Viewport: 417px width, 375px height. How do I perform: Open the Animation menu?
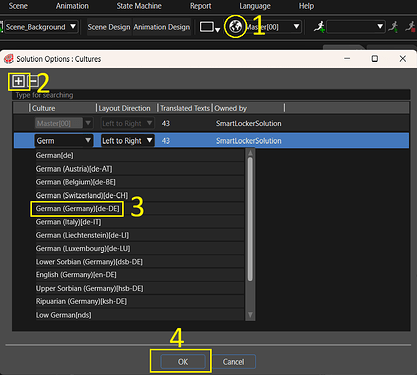pos(72,6)
